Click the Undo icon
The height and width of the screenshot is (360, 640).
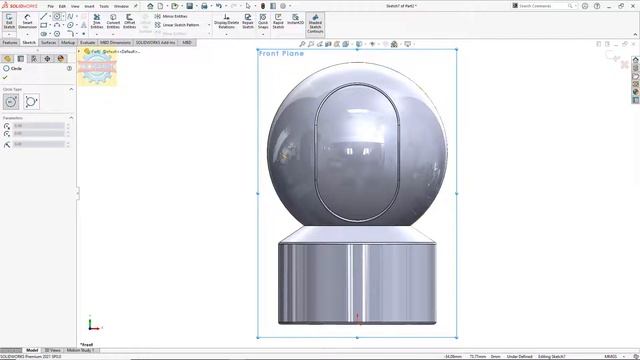click(219, 6)
